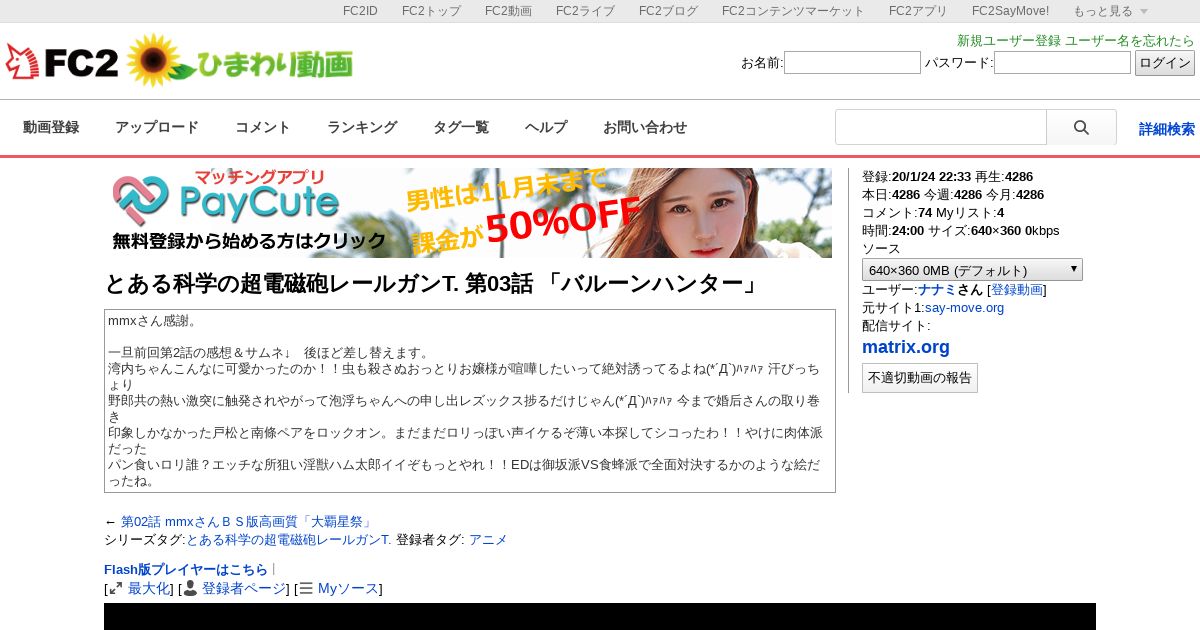
Task: Select ヘルプ in navigation
Action: pos(546,127)
